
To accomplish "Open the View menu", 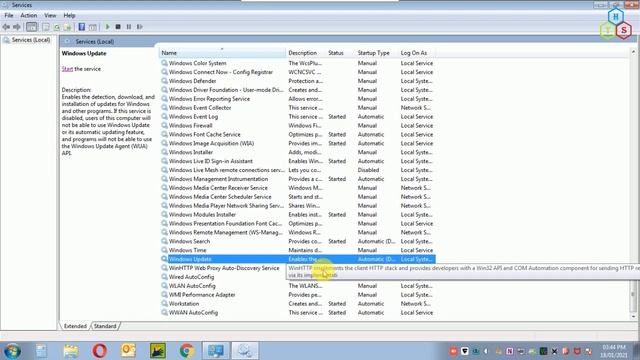I will pos(50,16).
